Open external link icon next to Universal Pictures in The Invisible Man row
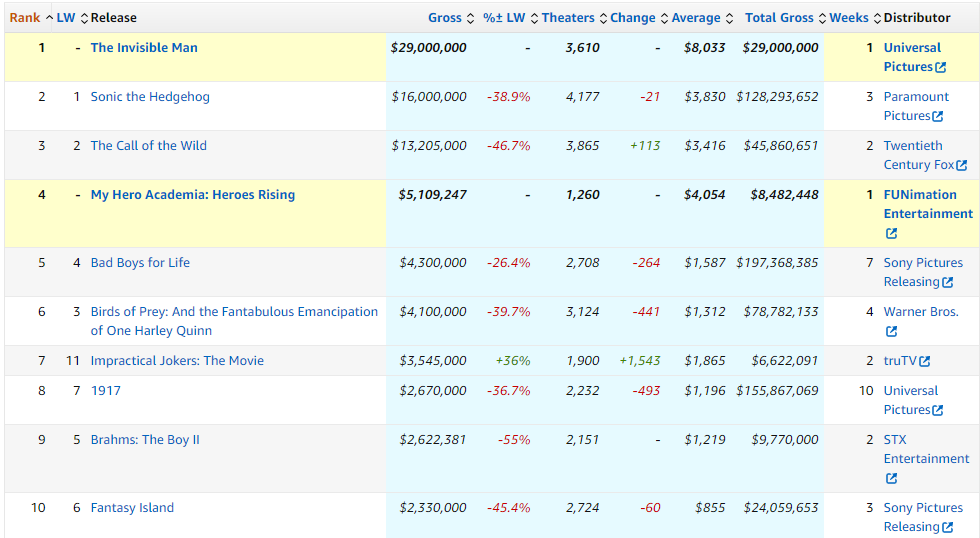Screen dimensions: 980x538 (940, 67)
